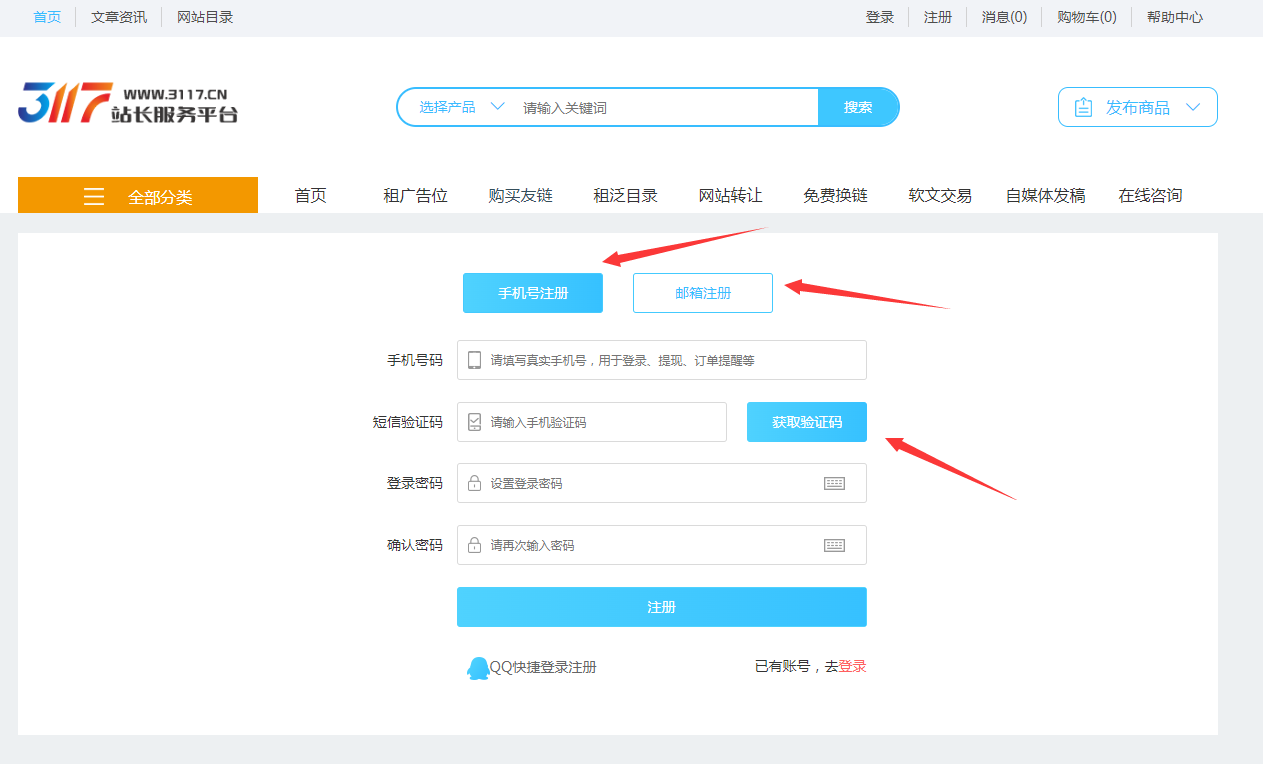1263x764 pixels.
Task: Submit the form with 注册 button
Action: [661, 607]
